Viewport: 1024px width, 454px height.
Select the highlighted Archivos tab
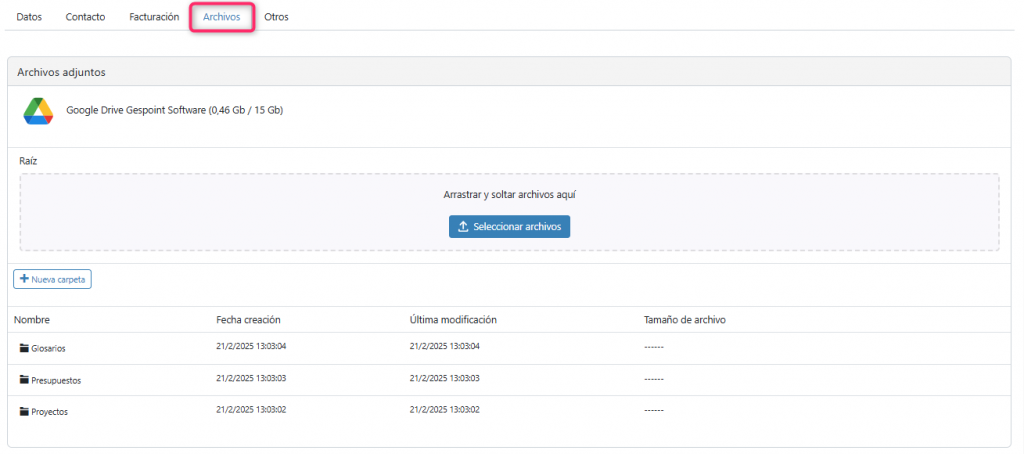click(x=221, y=17)
